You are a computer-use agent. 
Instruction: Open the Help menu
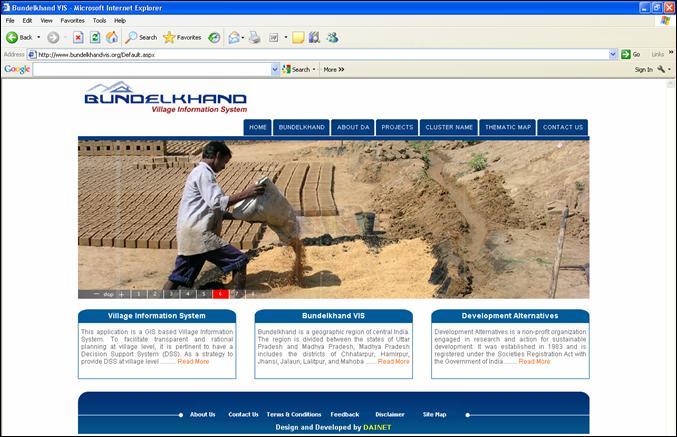tap(120, 20)
